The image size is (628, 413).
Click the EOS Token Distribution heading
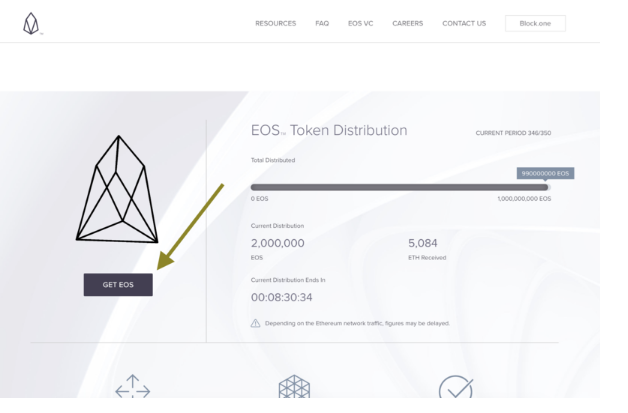pyautogui.click(x=329, y=131)
